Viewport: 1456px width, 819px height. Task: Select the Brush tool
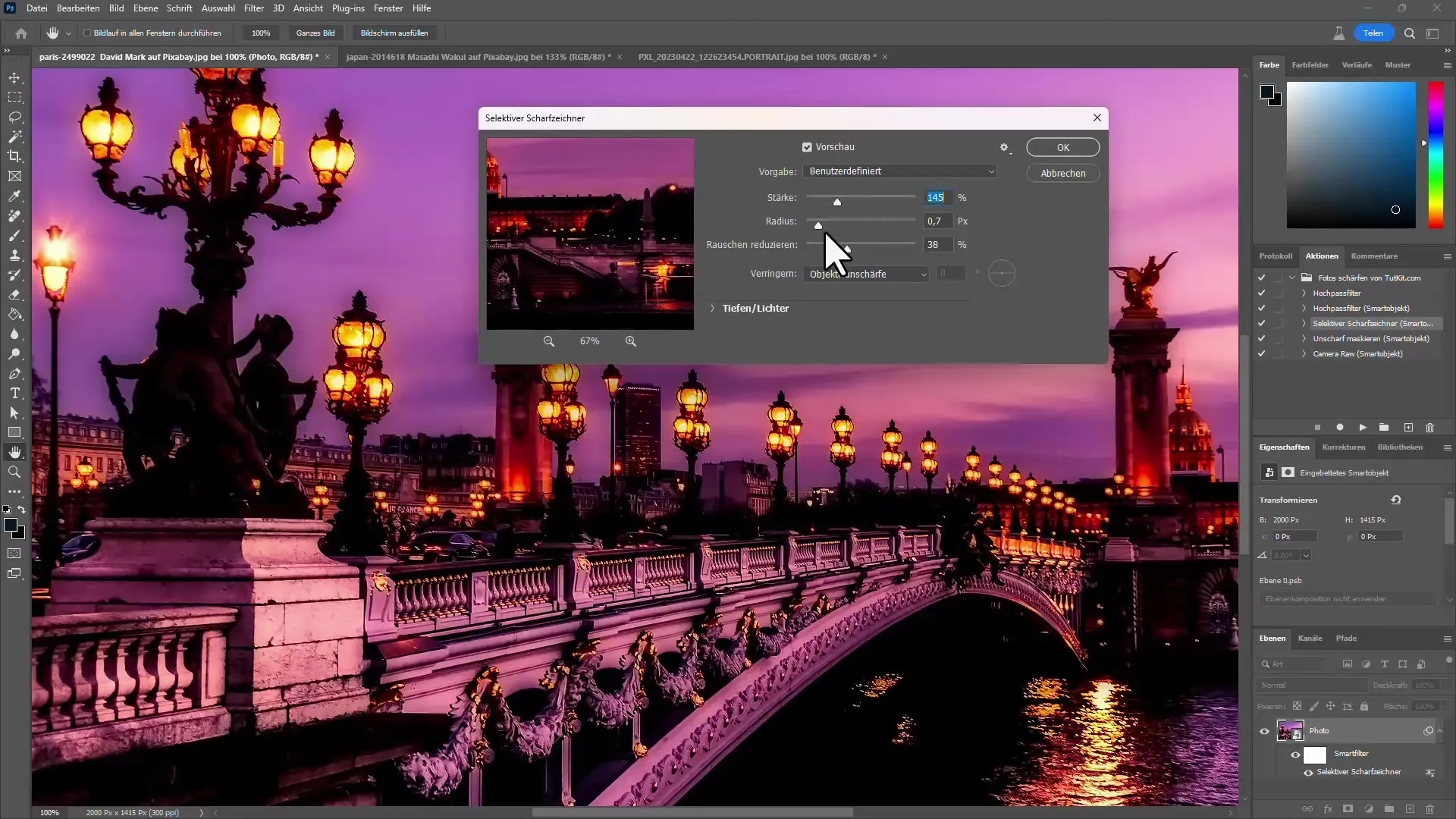pyautogui.click(x=14, y=236)
